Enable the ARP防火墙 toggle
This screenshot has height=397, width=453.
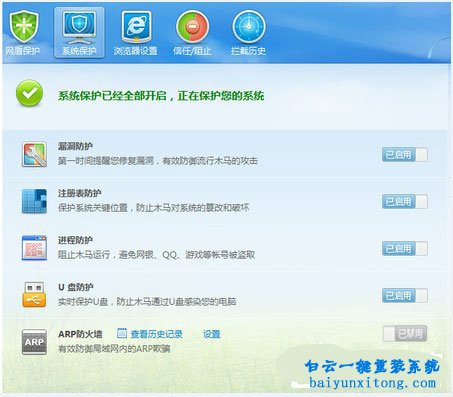[x=405, y=334]
